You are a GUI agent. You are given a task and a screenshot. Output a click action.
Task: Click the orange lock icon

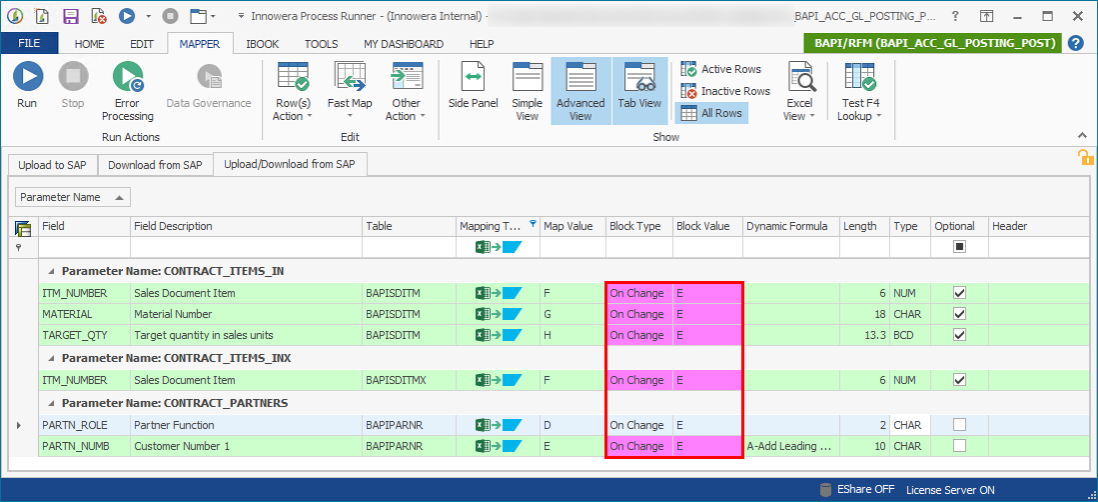click(x=1084, y=157)
